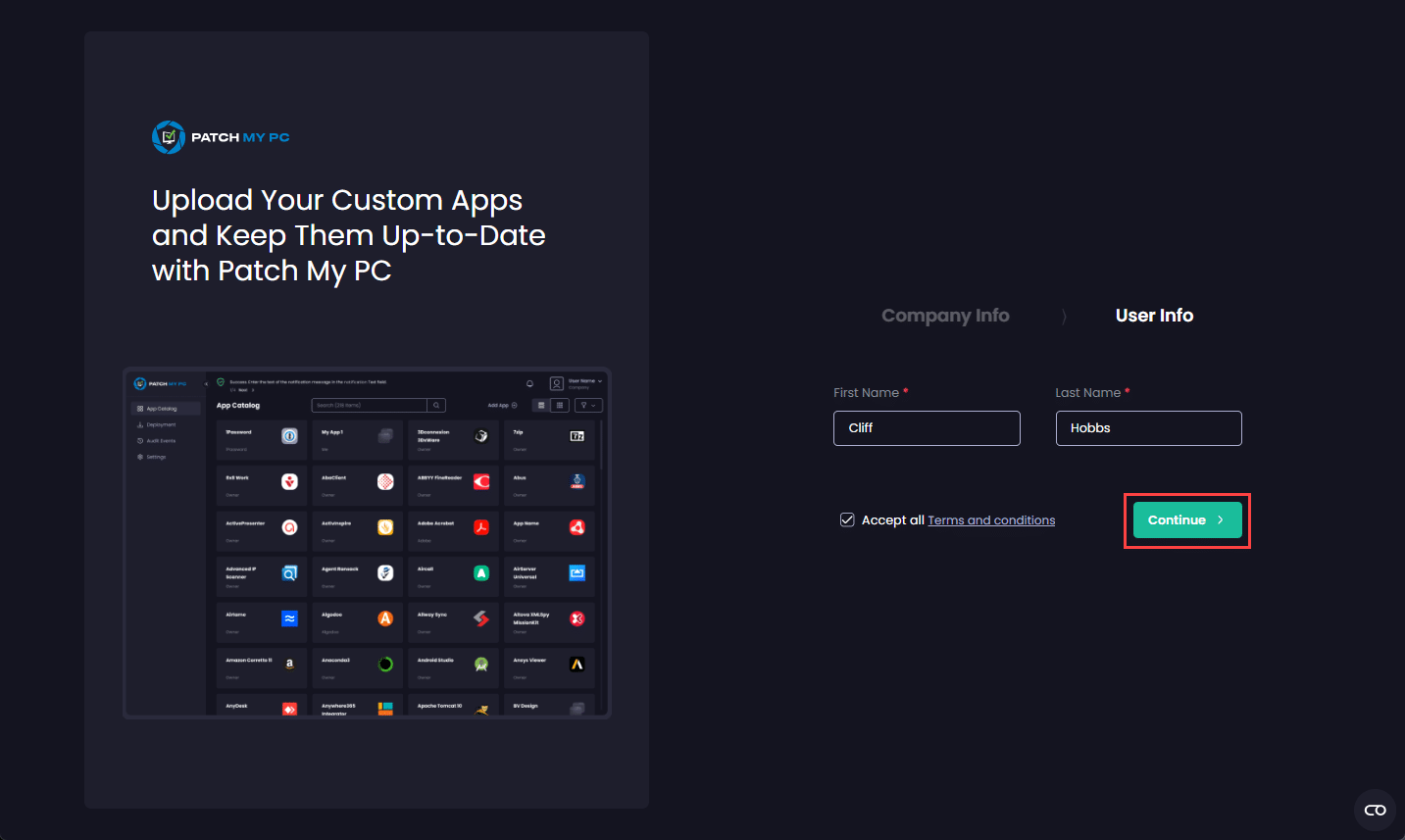Focus the Last Name field containing Hobbs
1405x840 pixels.
coord(1148,428)
